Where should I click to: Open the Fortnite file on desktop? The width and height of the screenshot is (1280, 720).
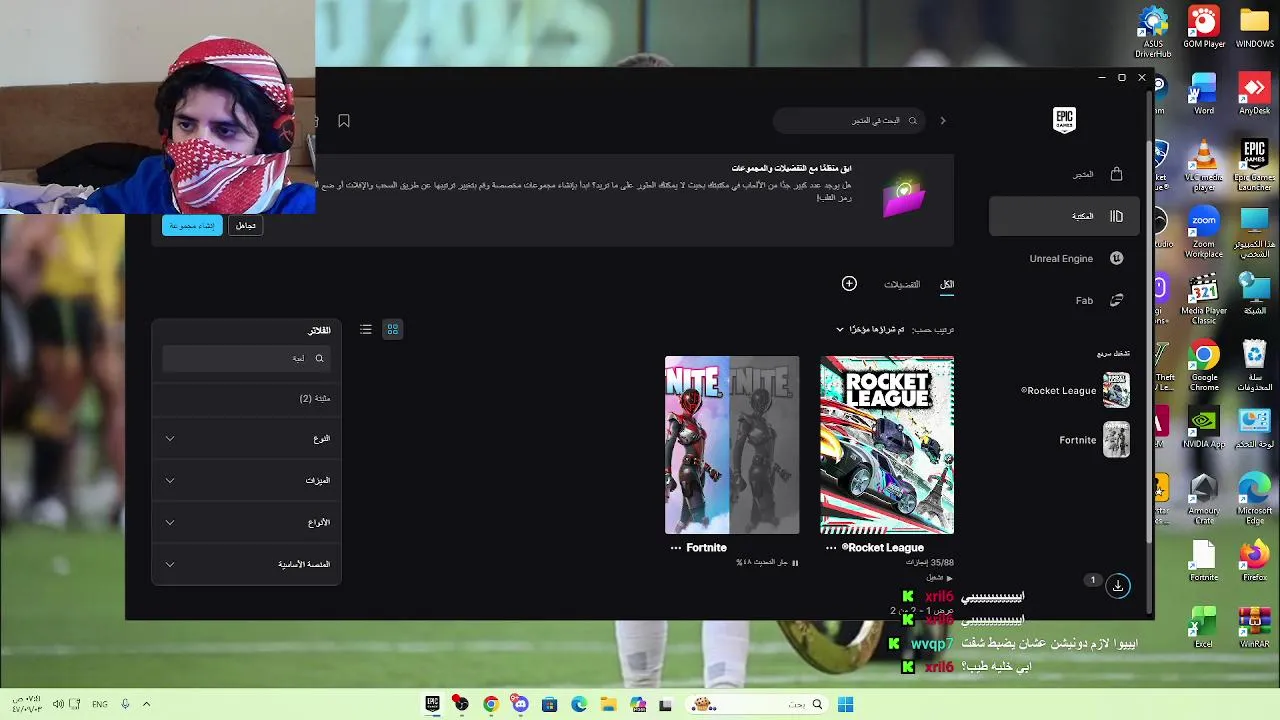click(1204, 560)
